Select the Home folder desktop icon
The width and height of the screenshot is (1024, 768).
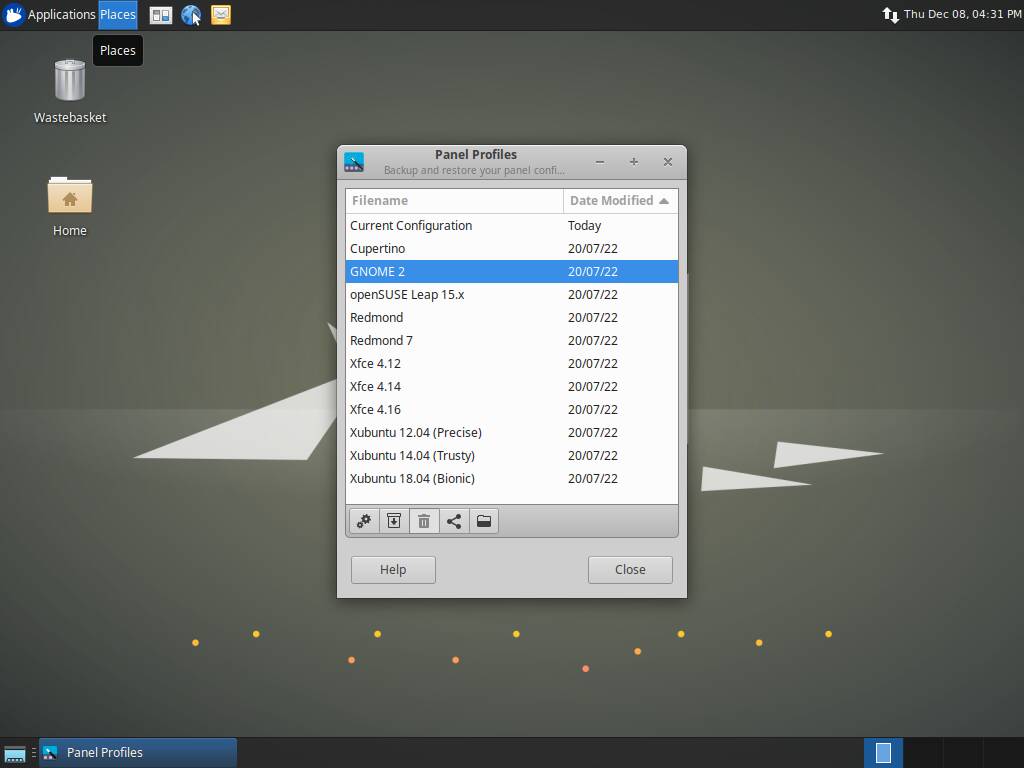pyautogui.click(x=70, y=206)
